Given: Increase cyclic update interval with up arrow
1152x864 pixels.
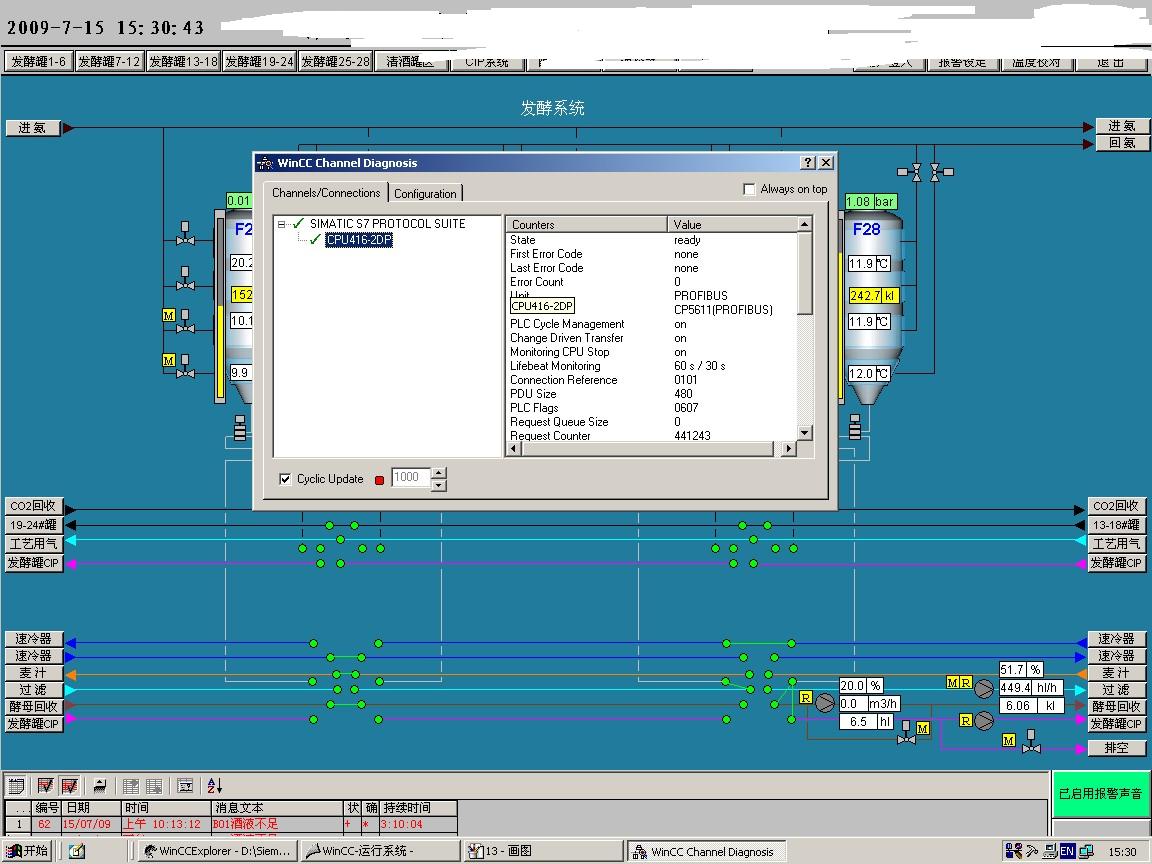Looking at the screenshot, I should 439,473.
